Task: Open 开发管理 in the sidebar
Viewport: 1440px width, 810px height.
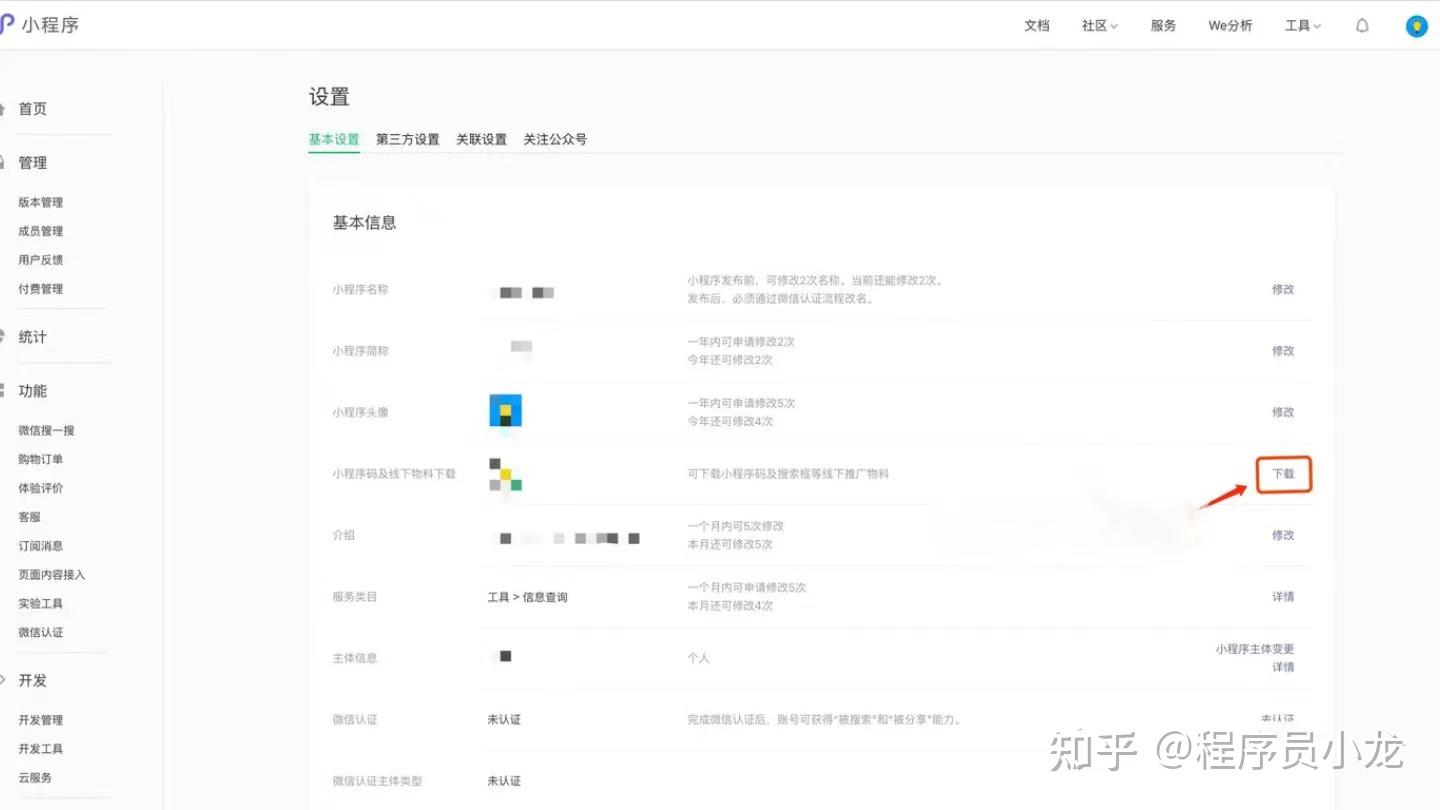Action: (x=40, y=720)
